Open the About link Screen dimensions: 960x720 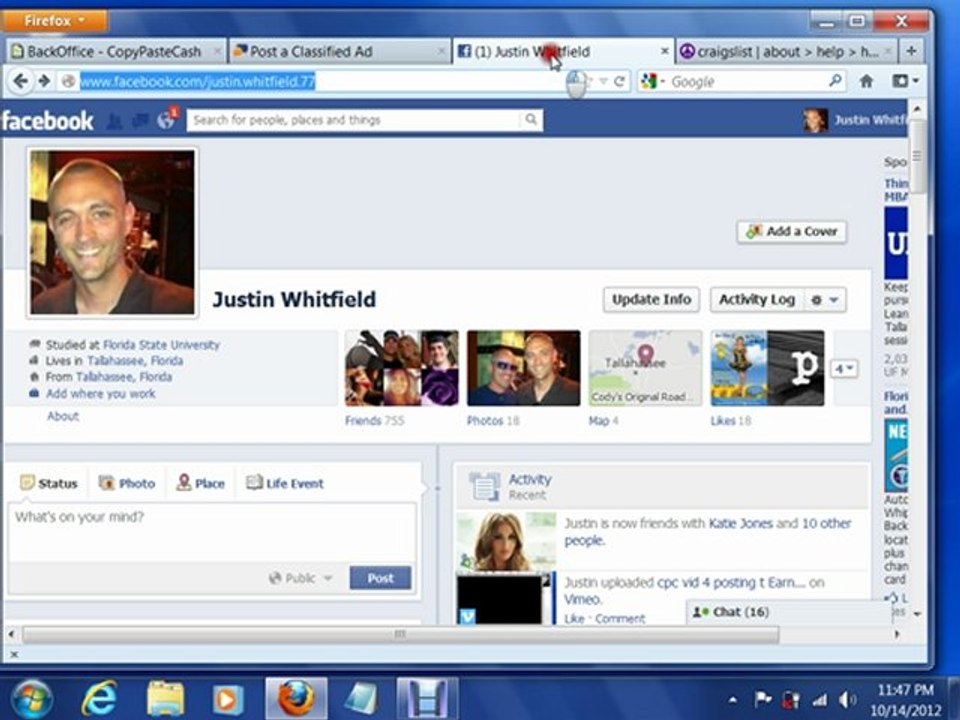63,416
